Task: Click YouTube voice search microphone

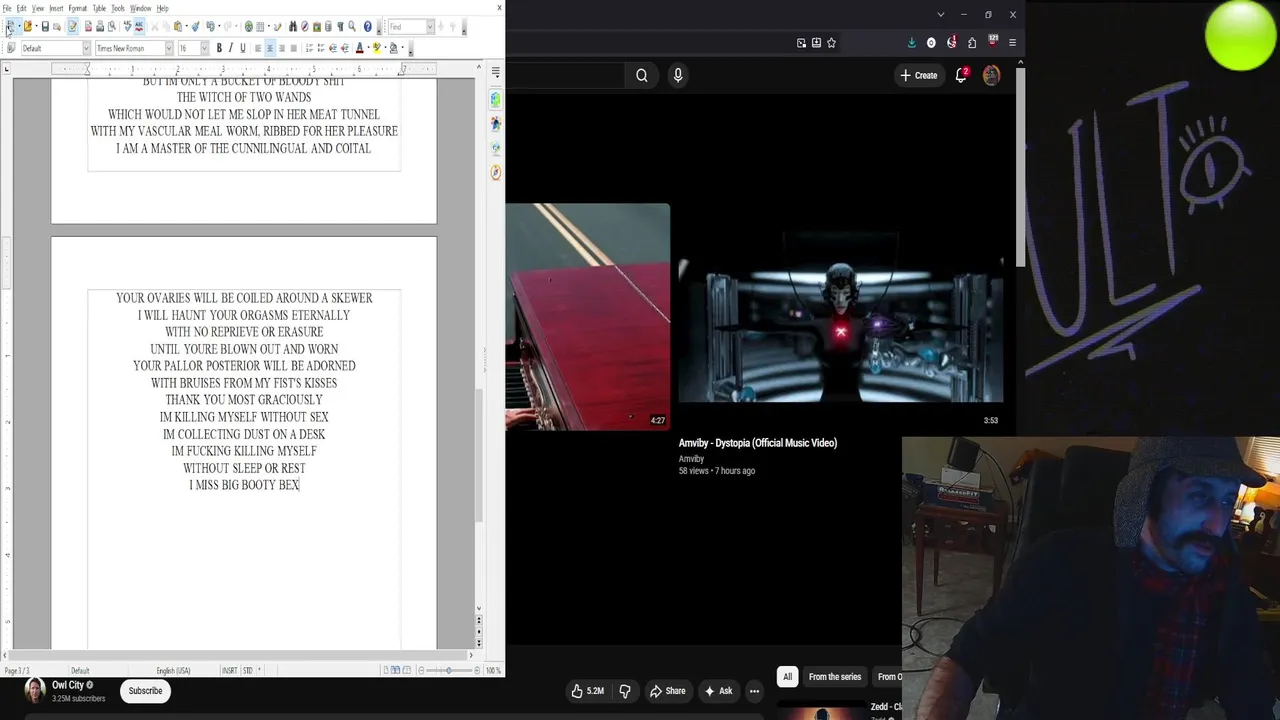Action: (678, 75)
